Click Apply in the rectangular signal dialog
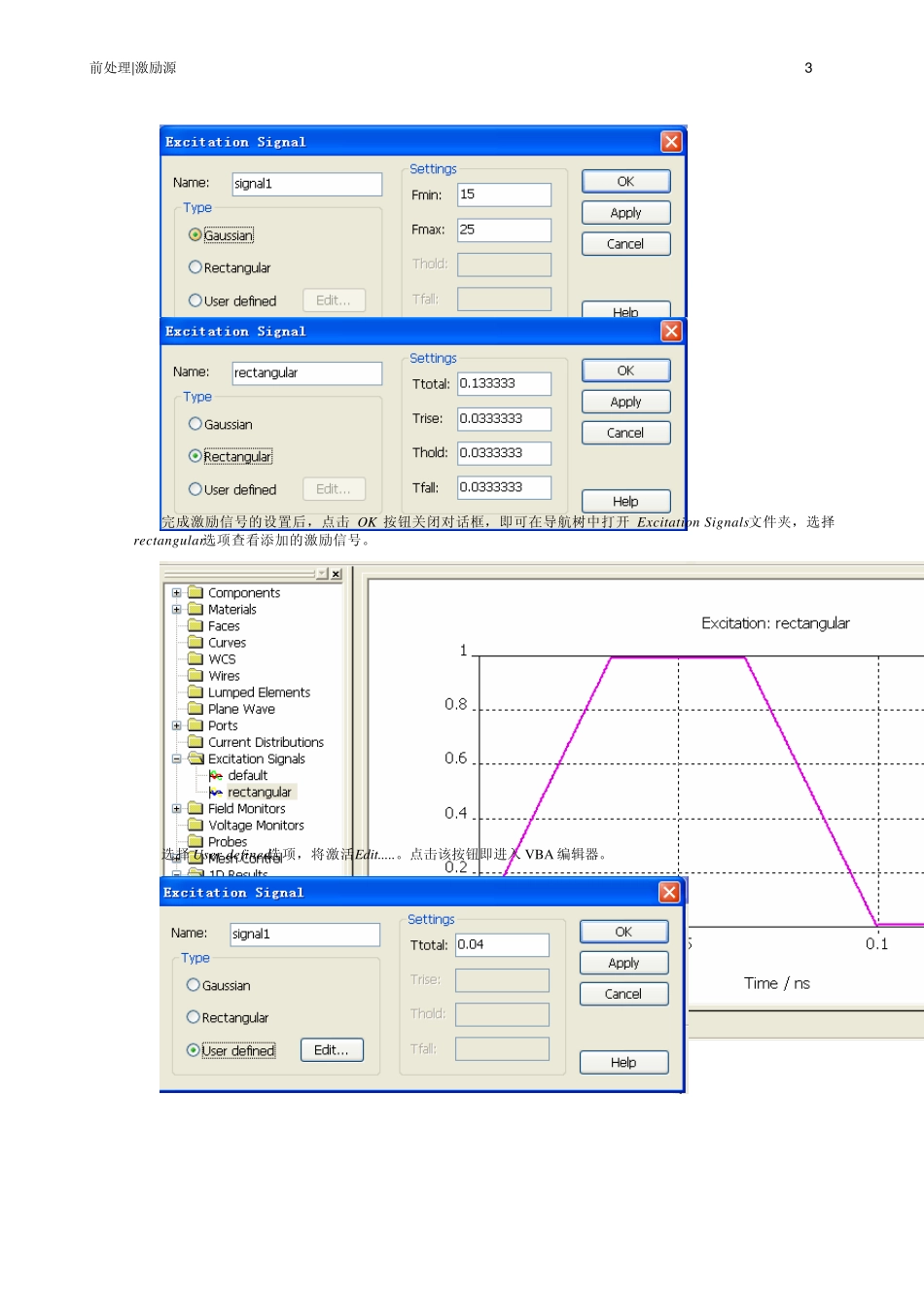This screenshot has width=924, height=1307. pyautogui.click(x=625, y=402)
